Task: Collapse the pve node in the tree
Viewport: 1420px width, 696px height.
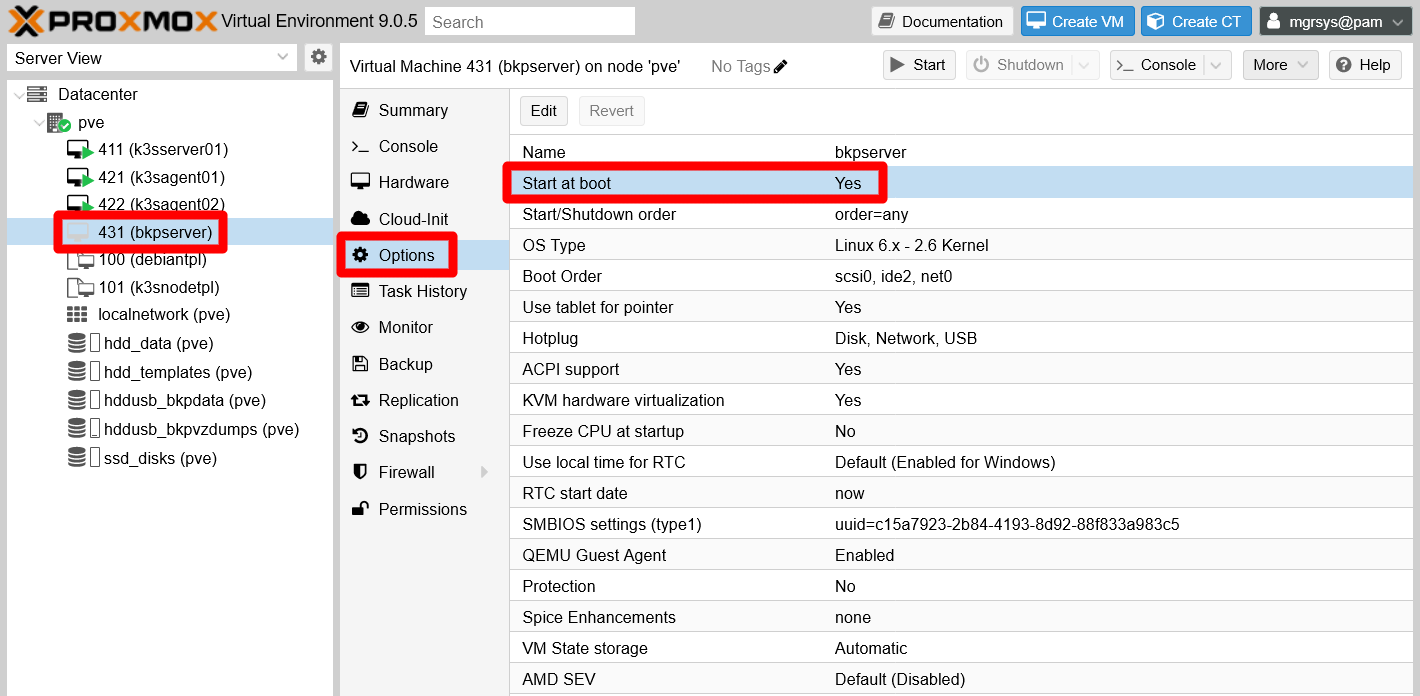Action: coord(39,122)
